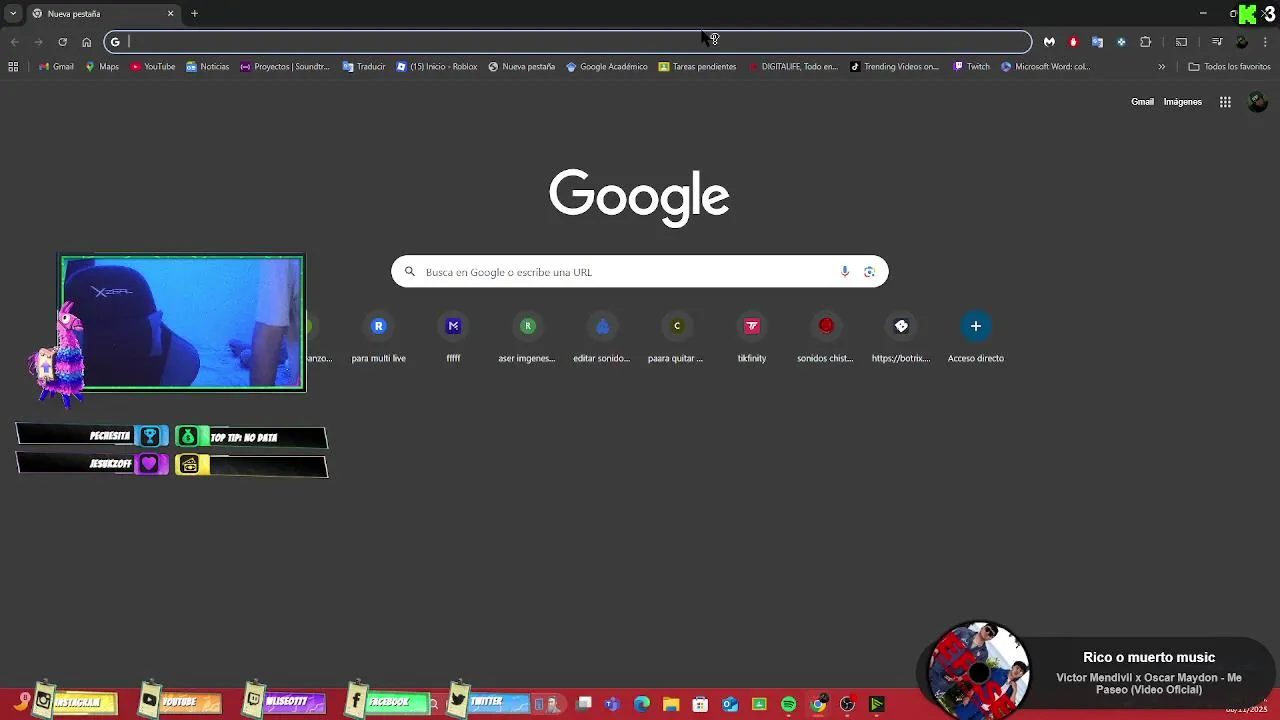Open the Microsoft Word bookmark
Image resolution: width=1280 pixels, height=720 pixels.
tap(1045, 67)
